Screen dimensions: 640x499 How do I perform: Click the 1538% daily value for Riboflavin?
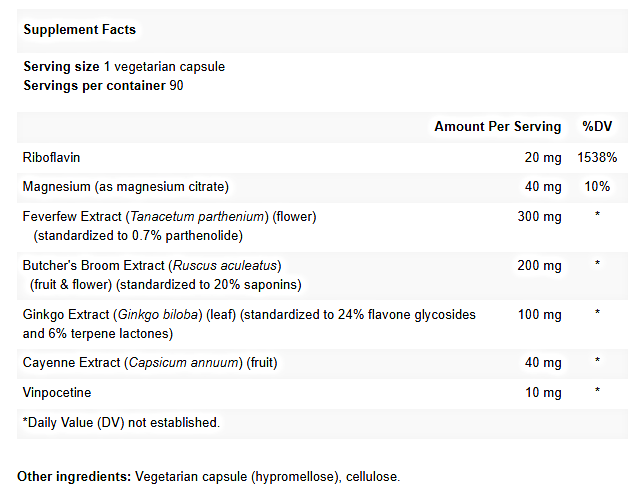[x=597, y=158]
